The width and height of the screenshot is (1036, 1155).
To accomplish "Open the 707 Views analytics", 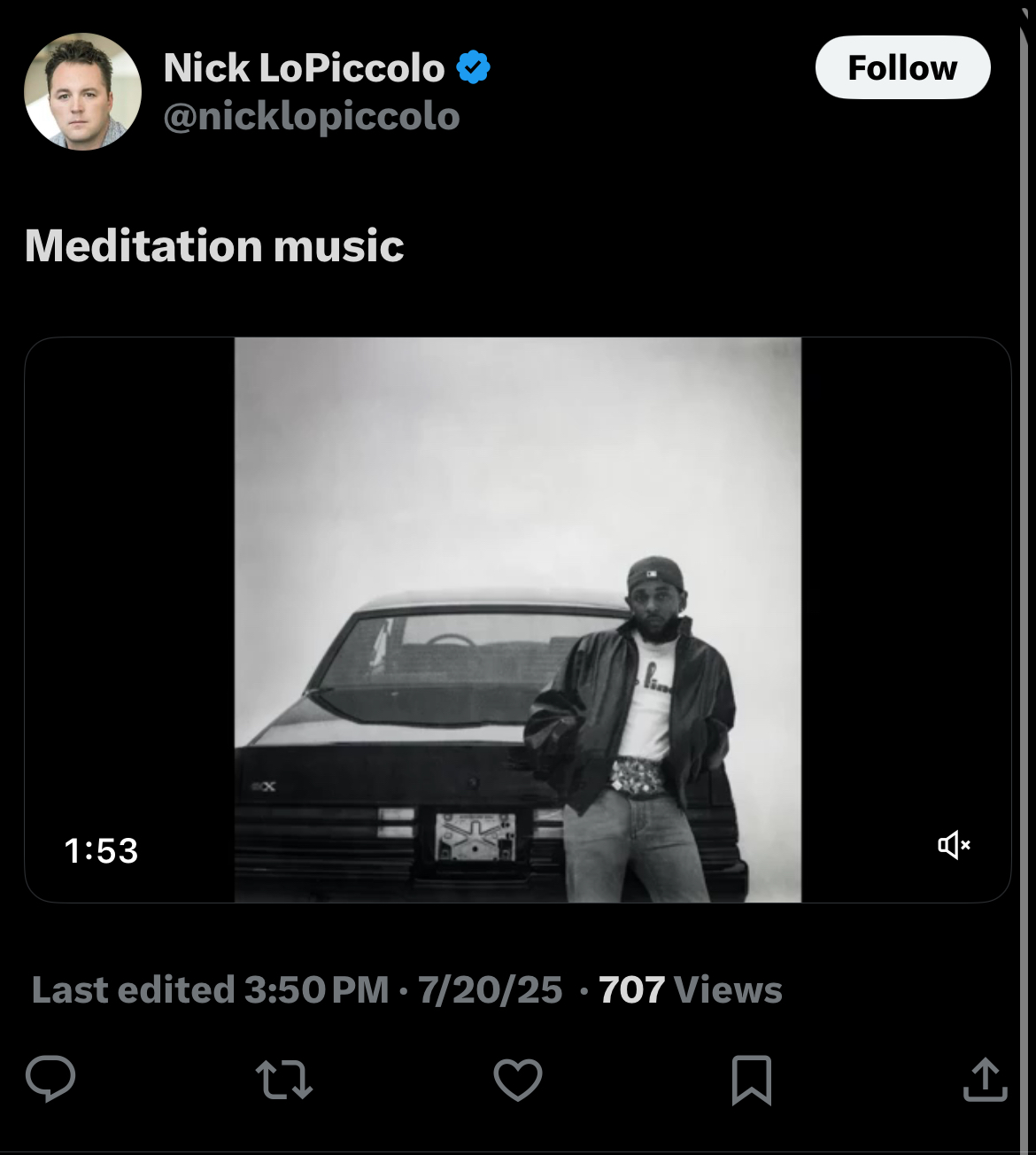I will pos(690,989).
